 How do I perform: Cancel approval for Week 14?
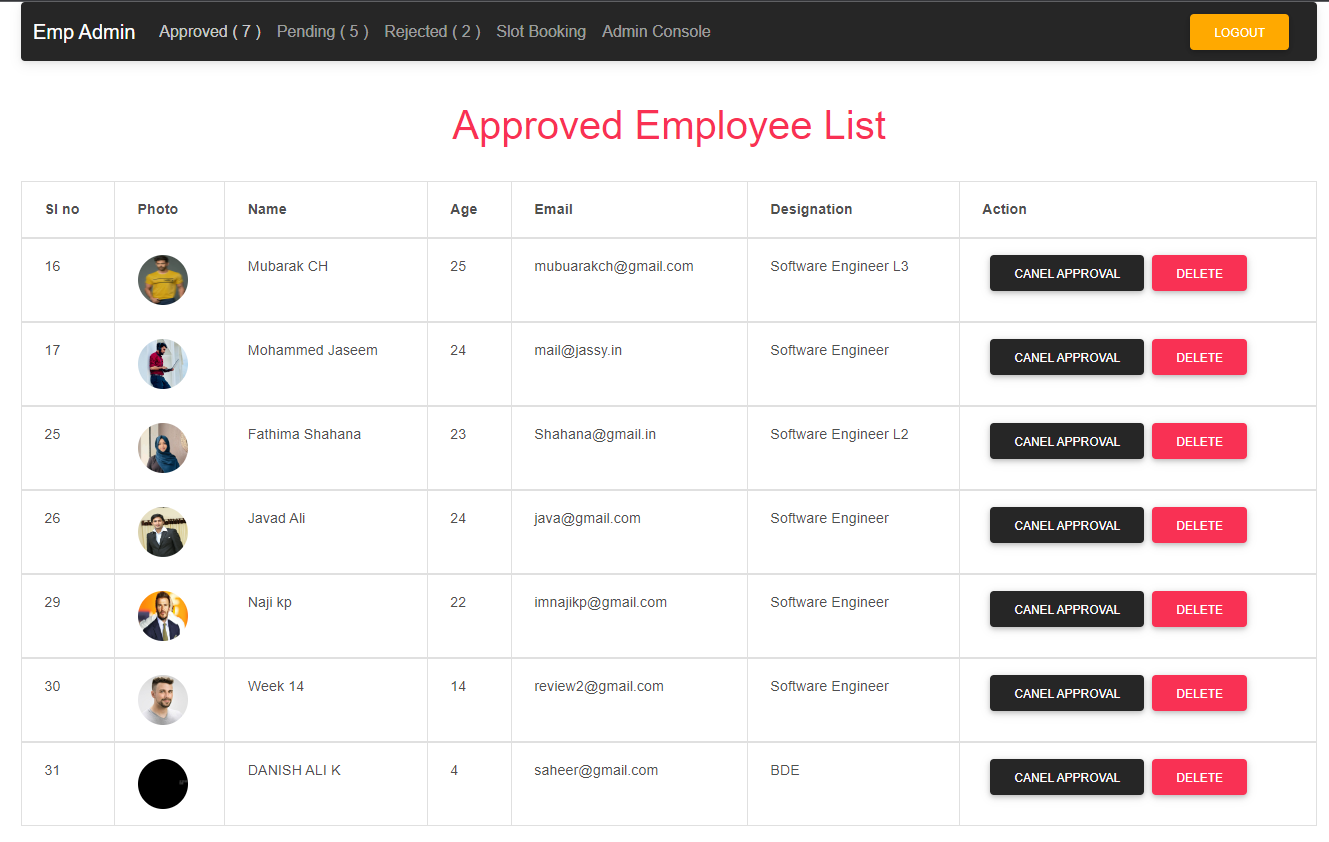coord(1066,693)
